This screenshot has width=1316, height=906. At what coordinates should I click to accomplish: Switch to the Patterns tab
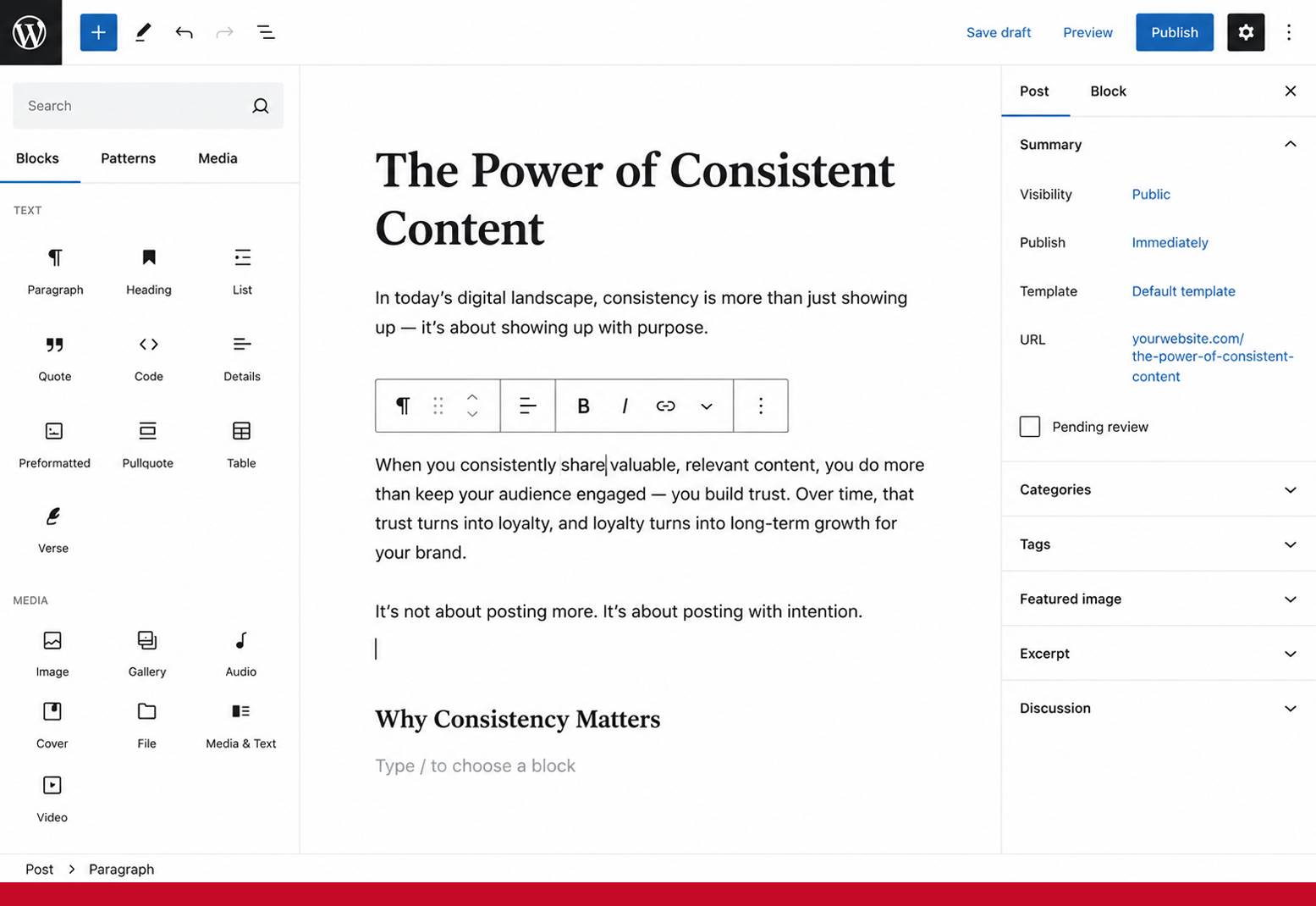coord(128,158)
